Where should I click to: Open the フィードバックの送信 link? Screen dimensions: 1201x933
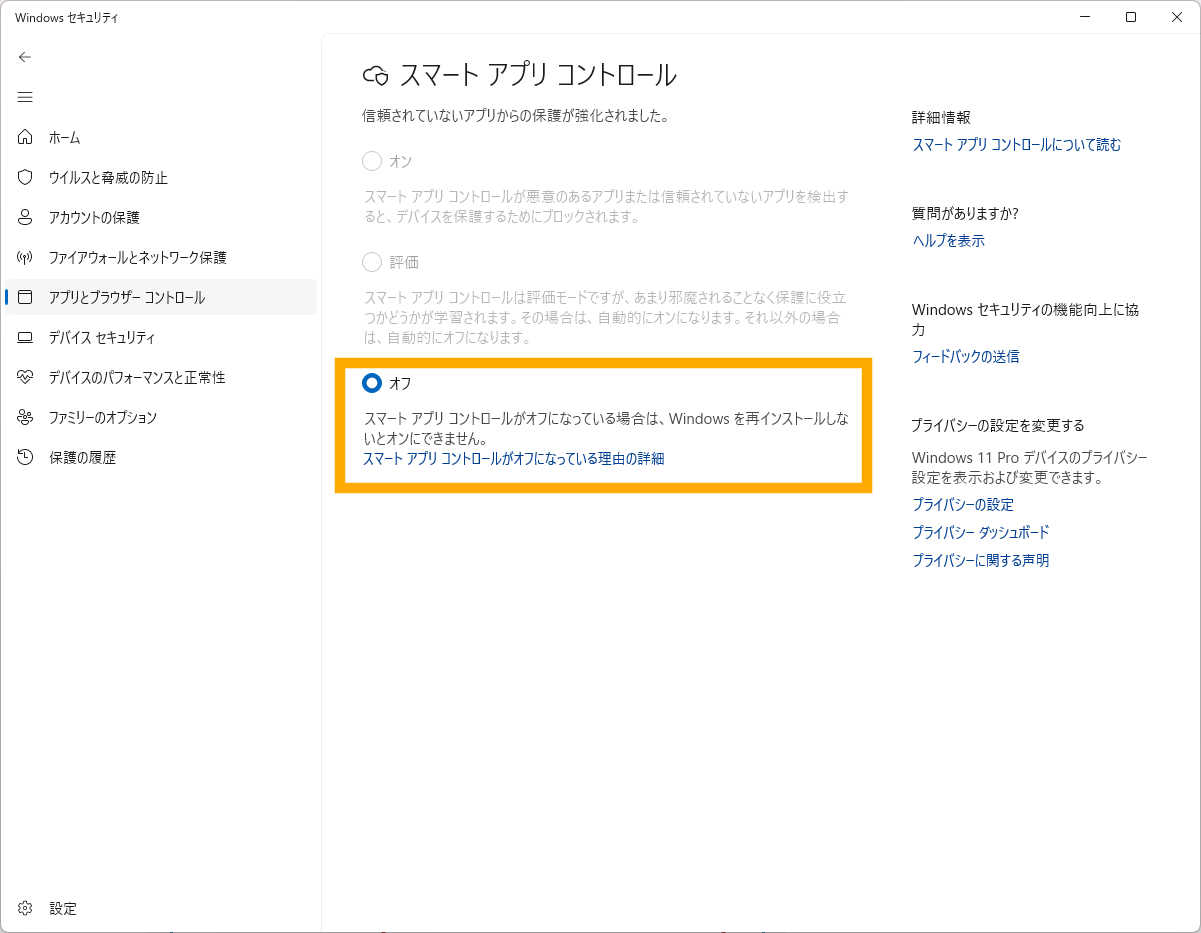point(966,357)
